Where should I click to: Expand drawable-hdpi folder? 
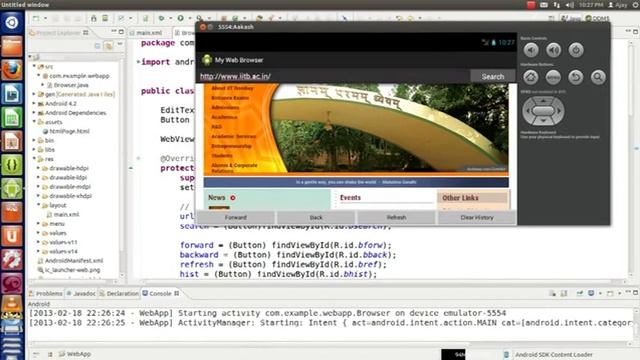(x=39, y=168)
